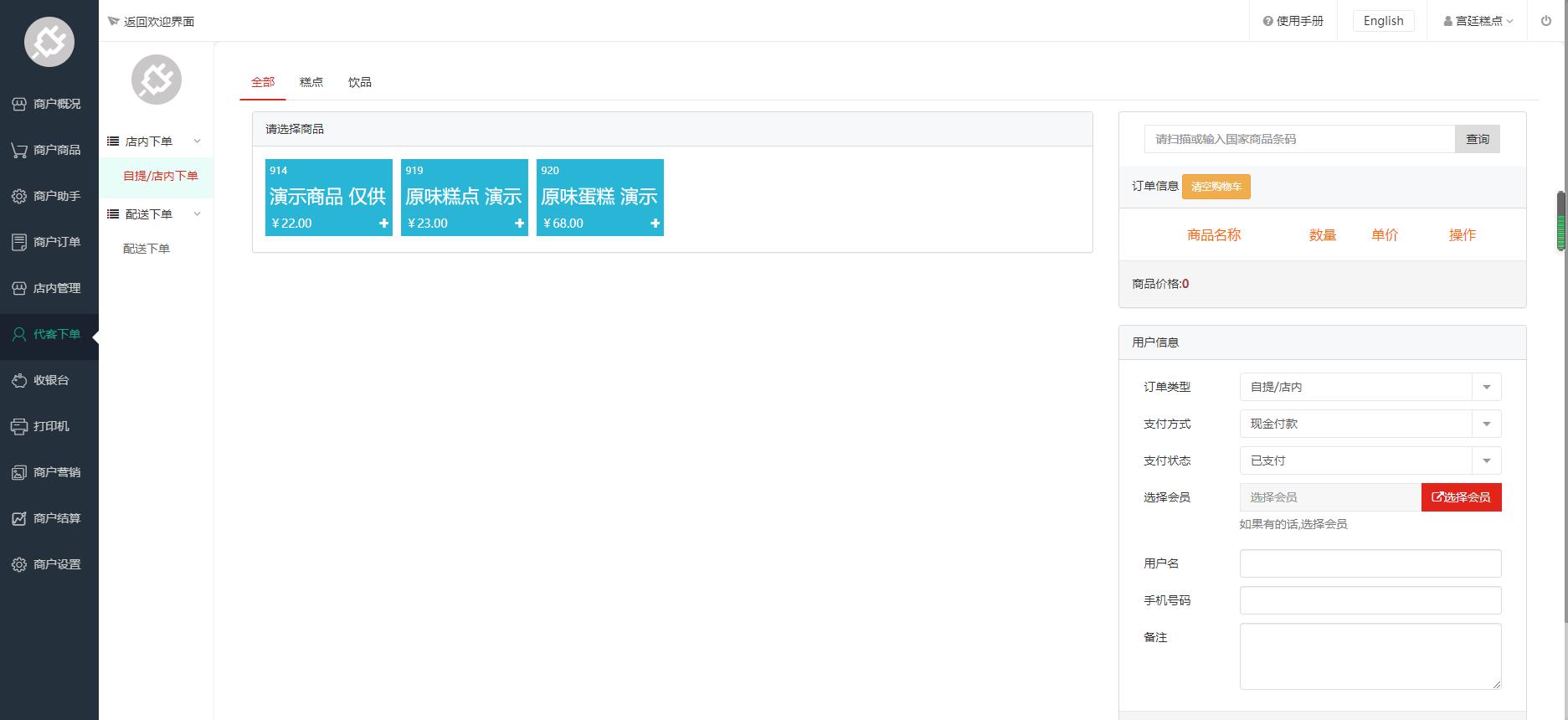Add product 914 using plus icon
Viewport: 1568px width, 720px height.
pos(383,224)
